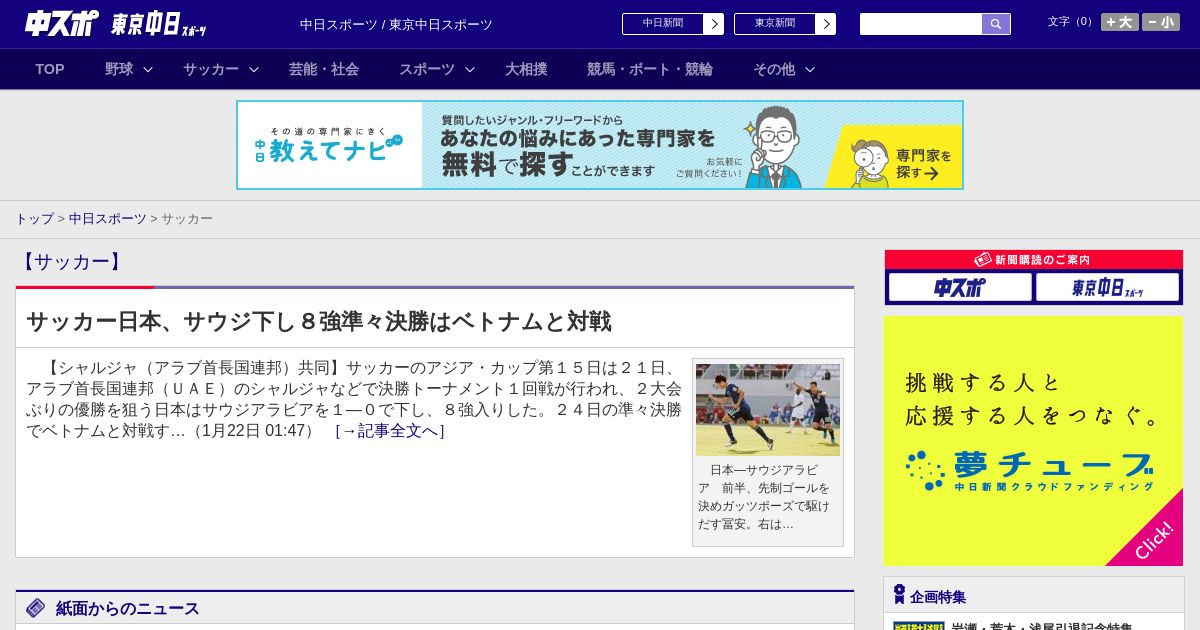Screen dimensions: 1200x630
Task: Open スポーツ navigation menu
Action: pos(427,69)
